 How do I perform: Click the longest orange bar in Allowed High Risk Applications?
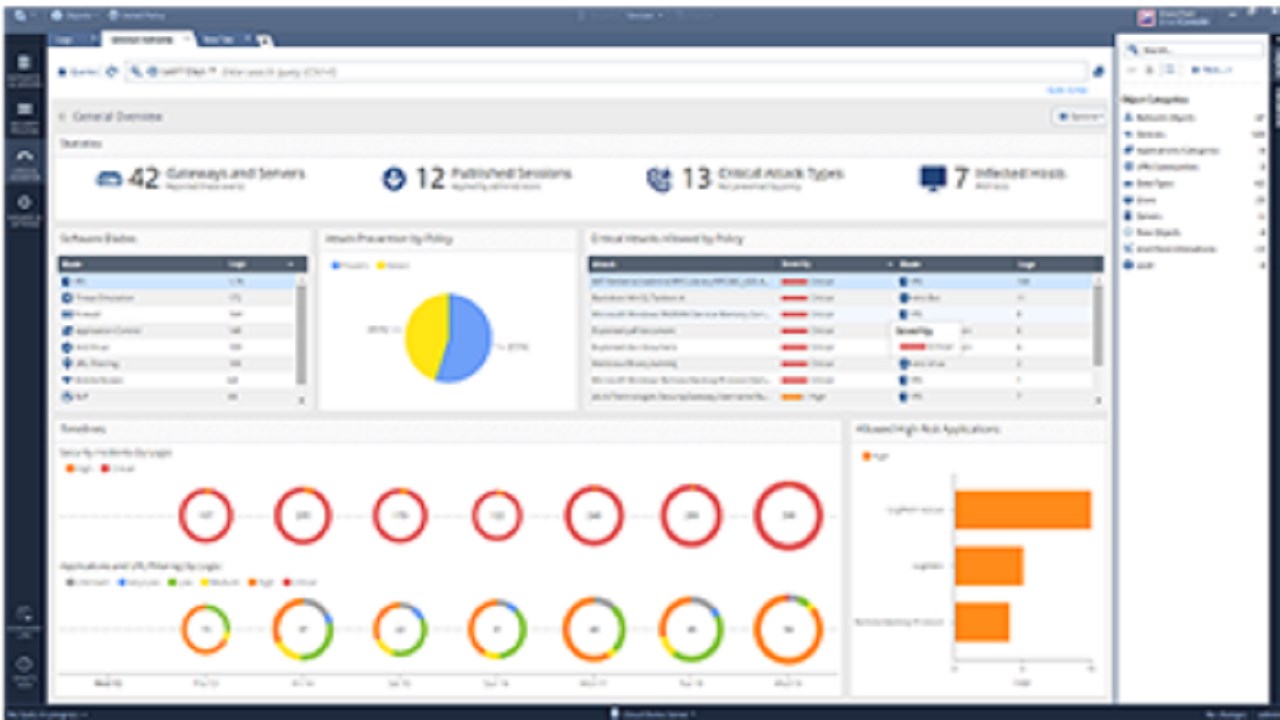[1022, 509]
